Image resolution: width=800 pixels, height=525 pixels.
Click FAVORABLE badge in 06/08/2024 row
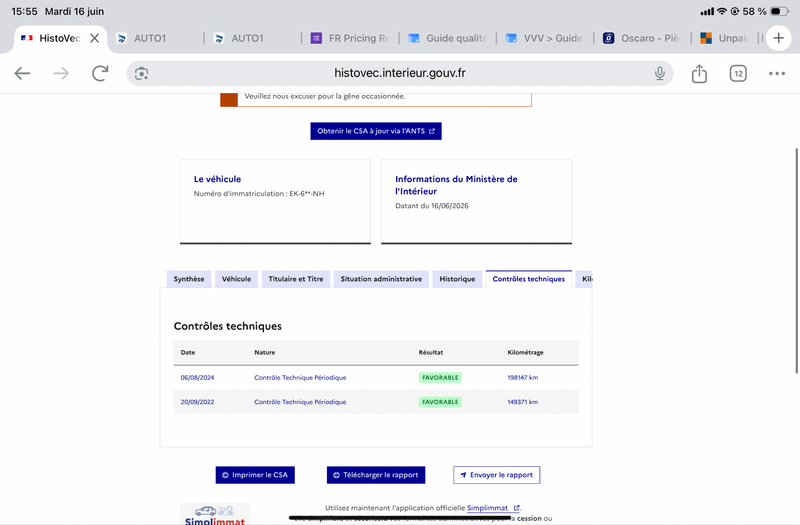click(440, 378)
